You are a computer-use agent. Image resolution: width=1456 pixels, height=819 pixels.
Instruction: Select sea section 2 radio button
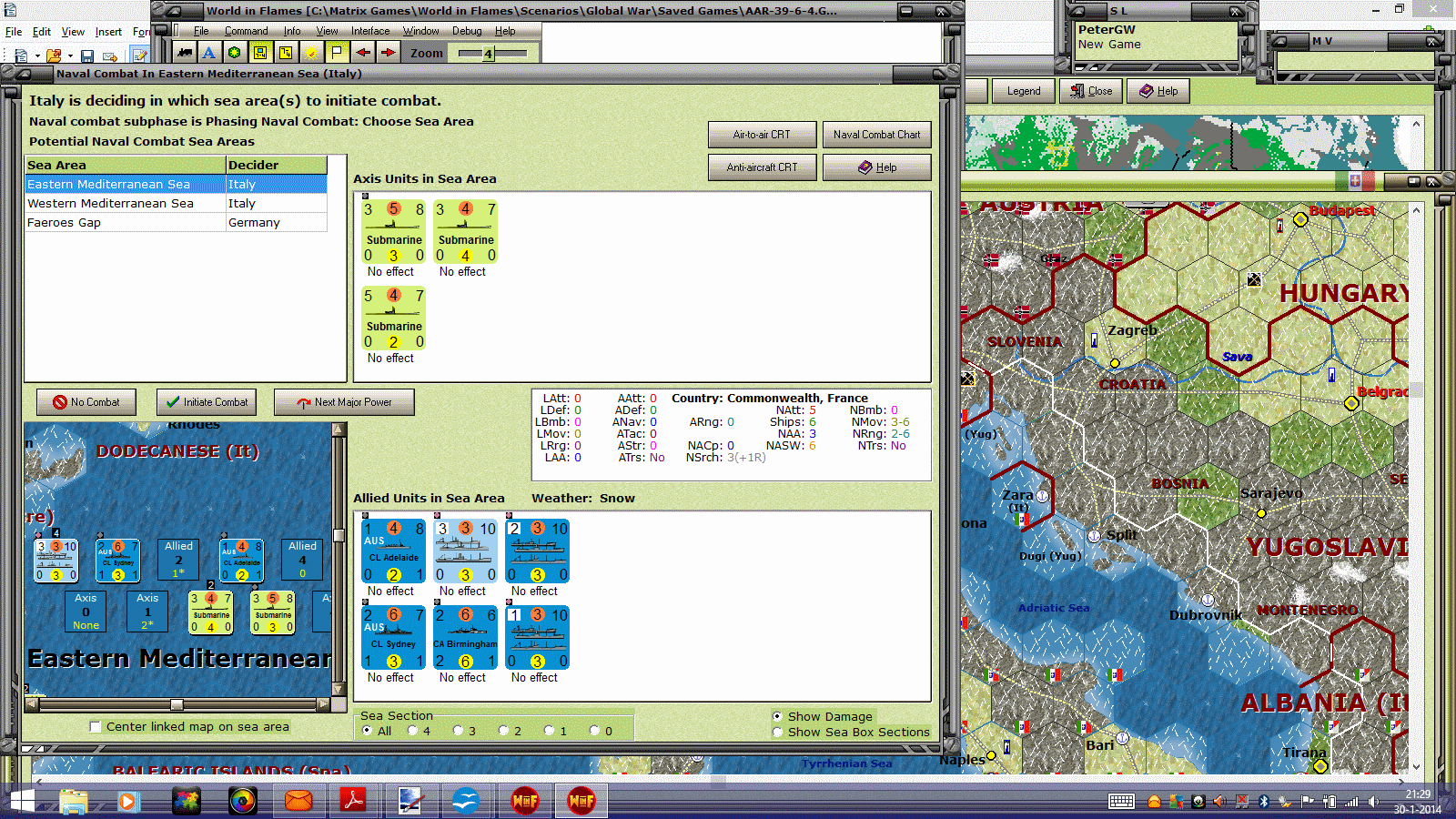pyautogui.click(x=503, y=731)
